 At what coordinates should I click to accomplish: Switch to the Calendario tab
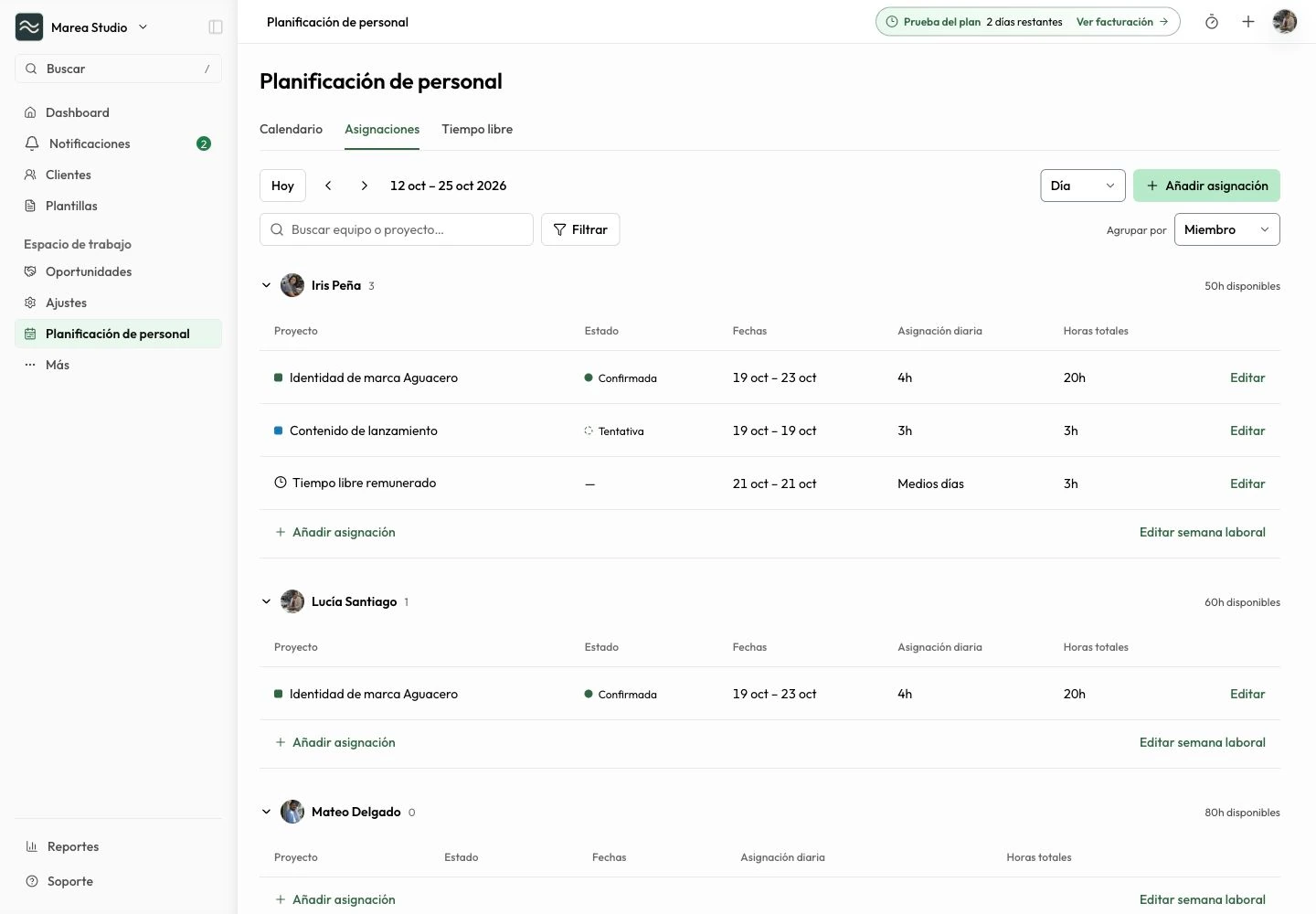(291, 129)
